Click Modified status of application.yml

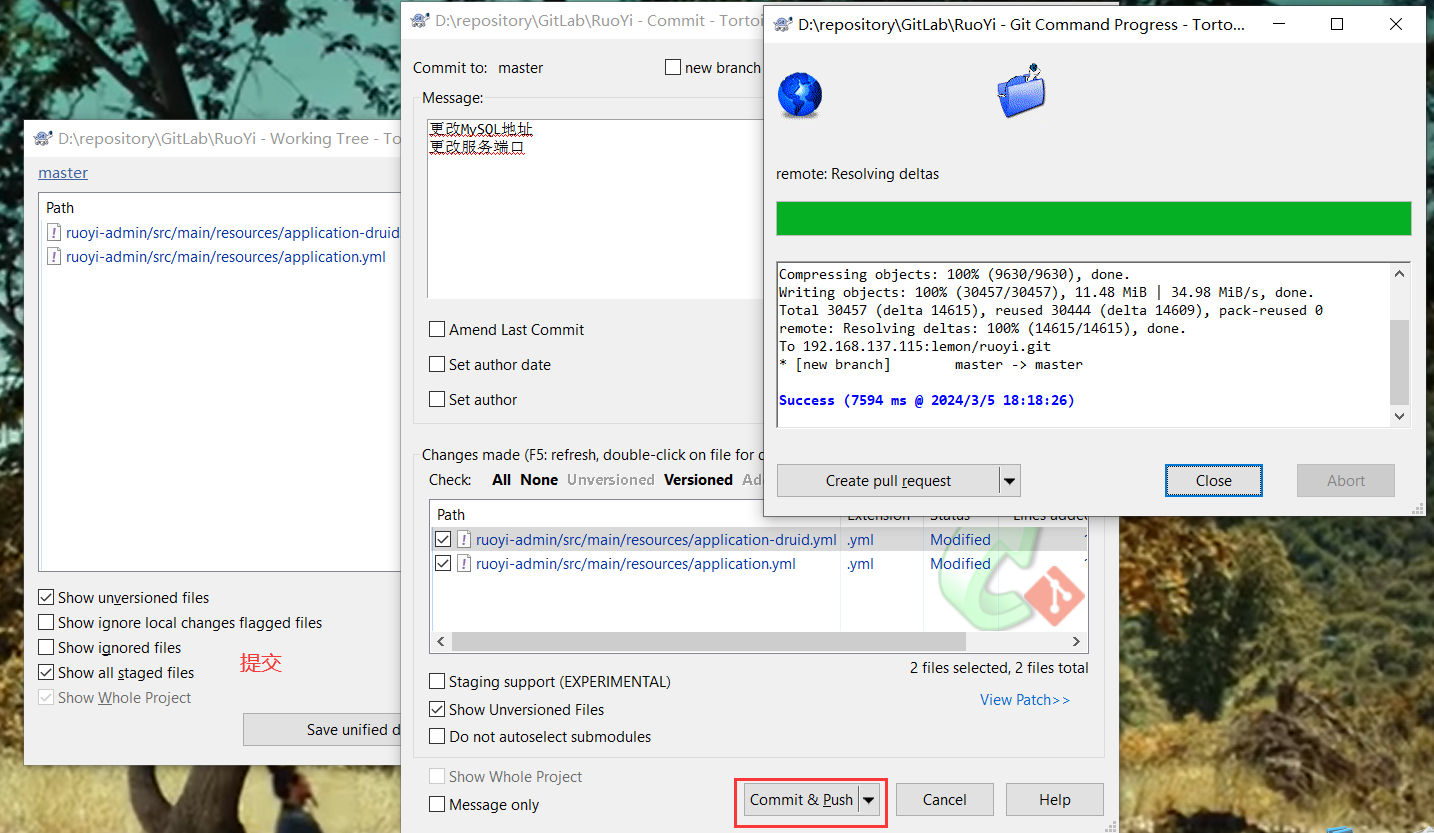(960, 564)
